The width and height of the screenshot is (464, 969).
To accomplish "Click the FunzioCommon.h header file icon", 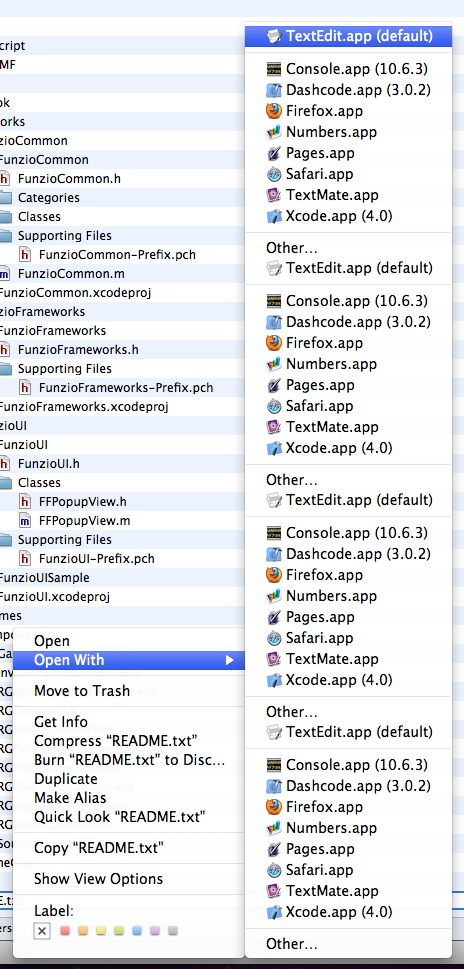I will [x=5, y=179].
